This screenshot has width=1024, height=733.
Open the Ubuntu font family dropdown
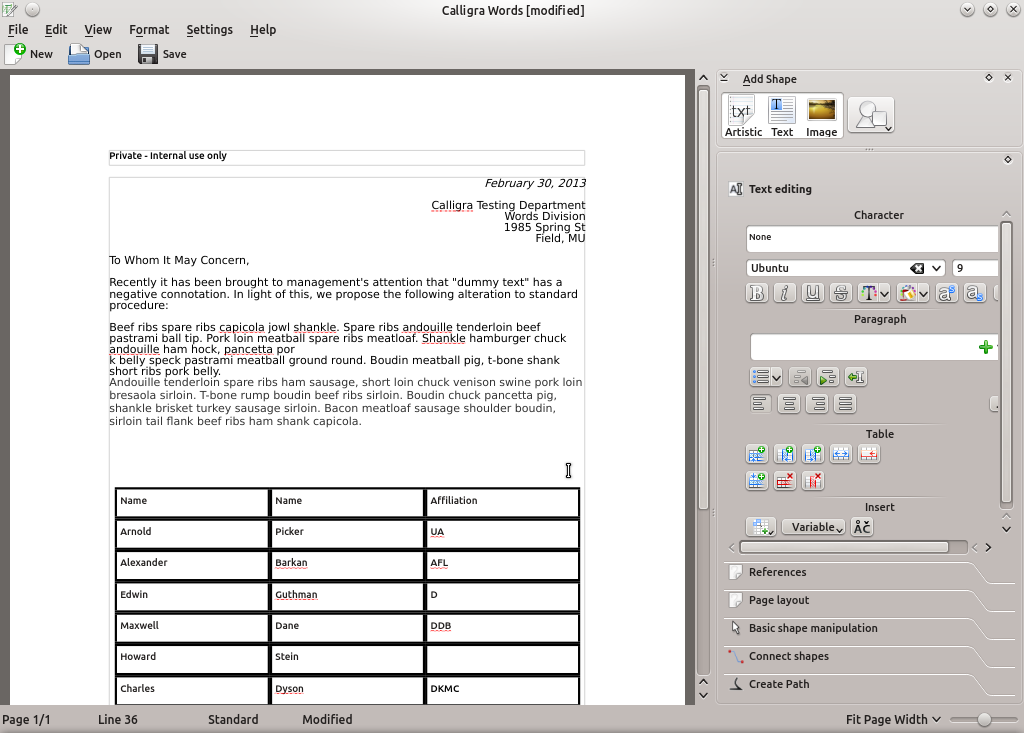(x=936, y=268)
